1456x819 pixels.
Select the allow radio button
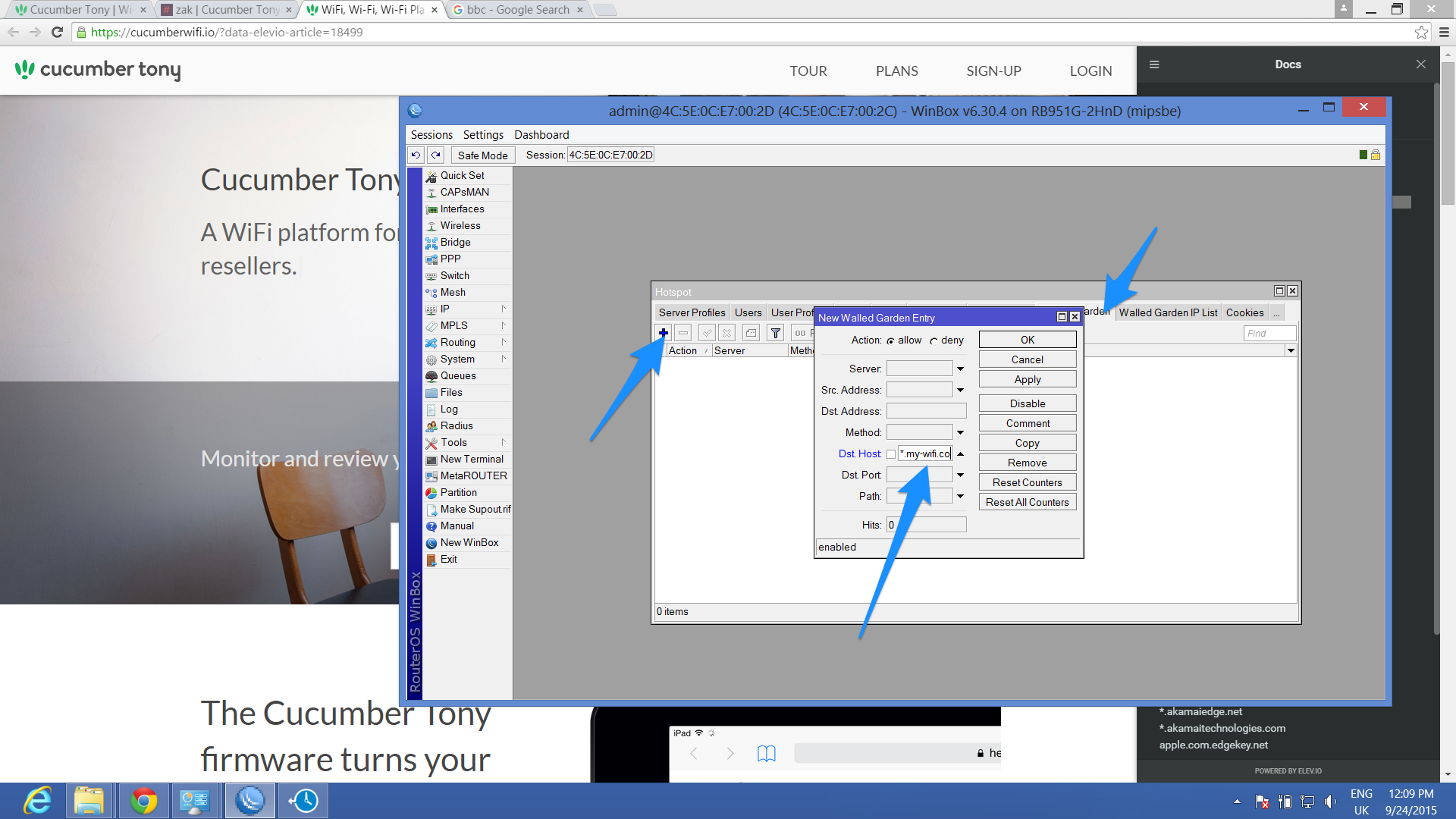pyautogui.click(x=890, y=340)
